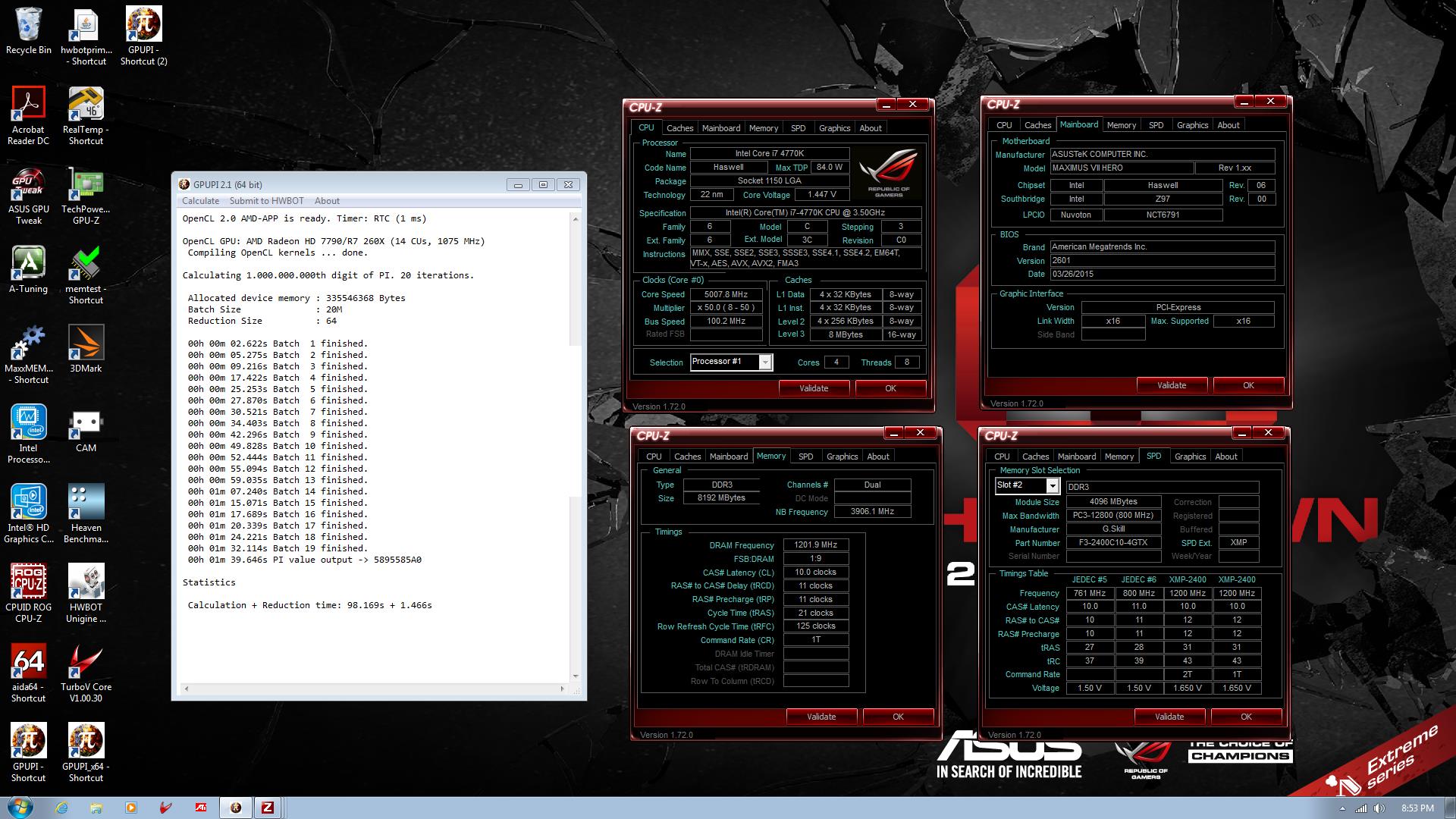
Task: Open the GPUPI Shortcut (2) desktop icon
Action: tap(143, 36)
